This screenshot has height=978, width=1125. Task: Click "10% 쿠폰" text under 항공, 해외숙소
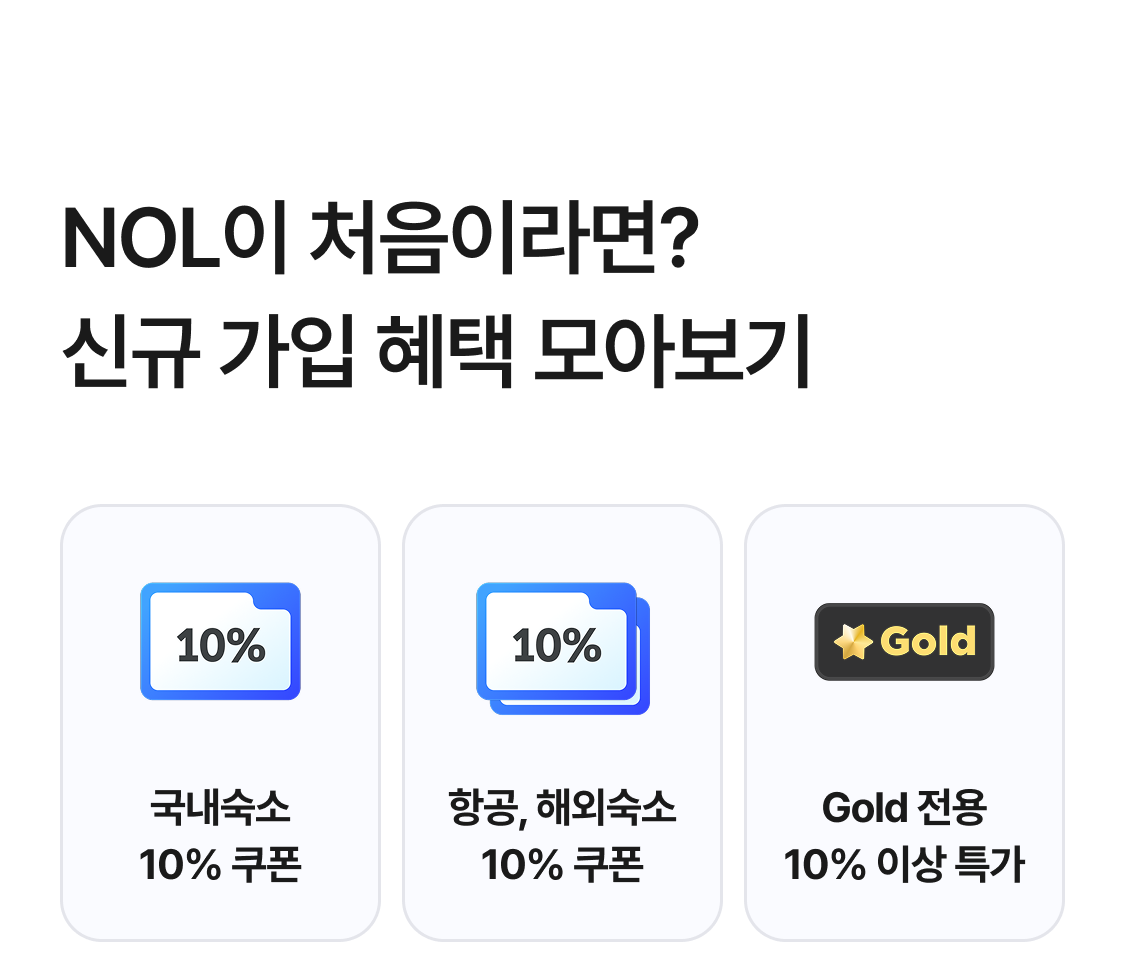point(562,865)
